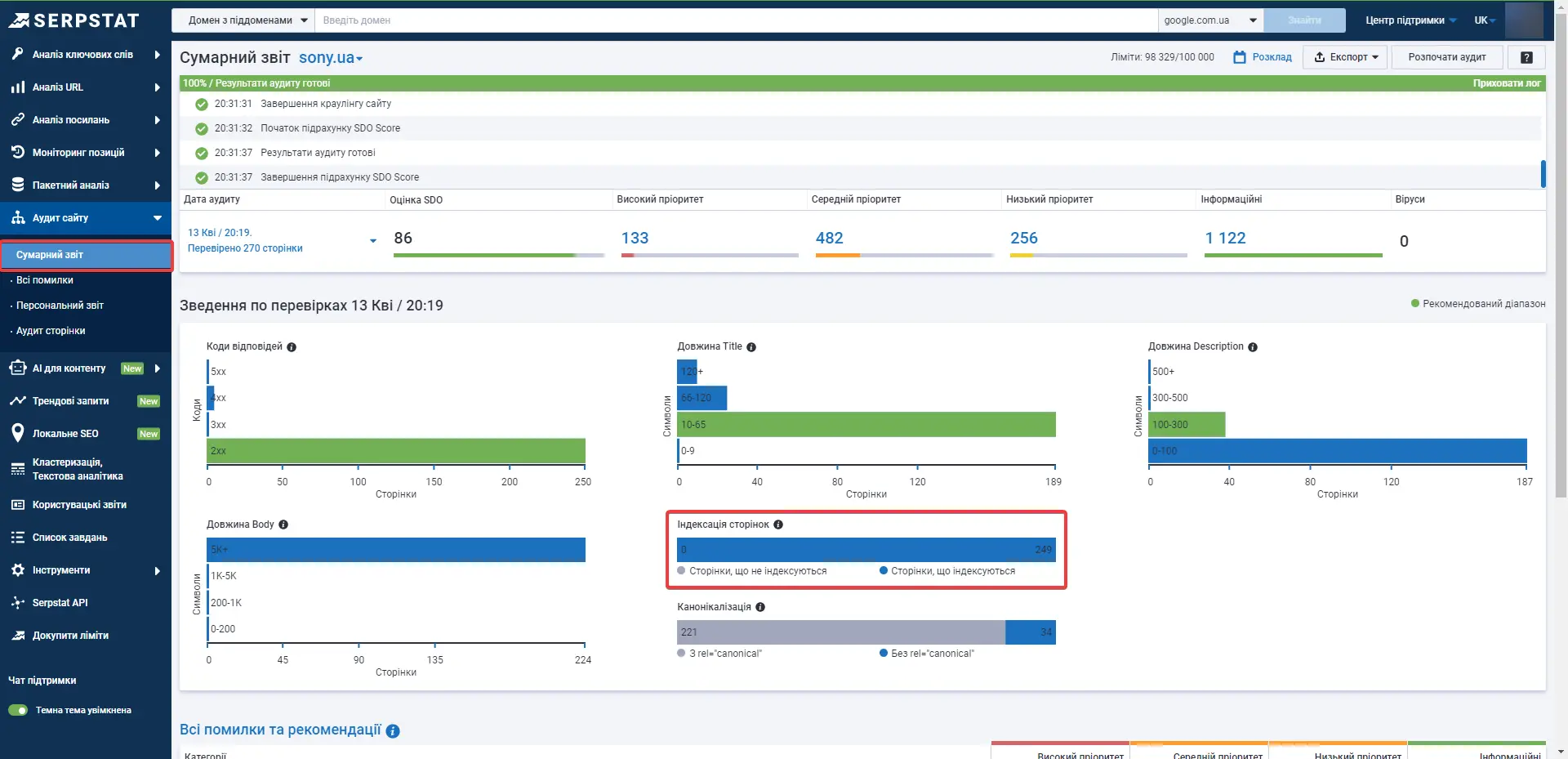The width and height of the screenshot is (1568, 759).
Task: Open Всі помилки in sidebar
Action: click(45, 280)
